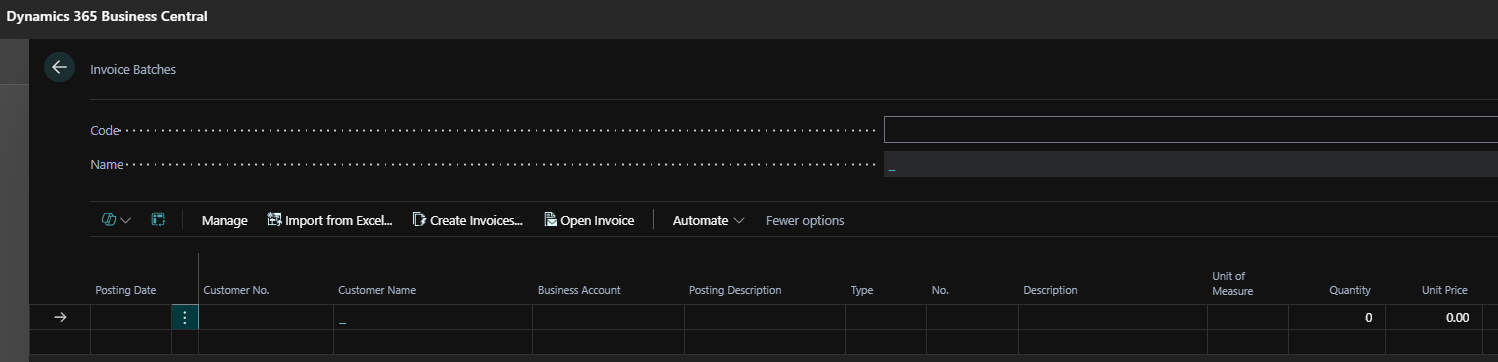Click the Unit Price cell showing 0.00
This screenshot has height=362, width=1498.
(x=1435, y=317)
